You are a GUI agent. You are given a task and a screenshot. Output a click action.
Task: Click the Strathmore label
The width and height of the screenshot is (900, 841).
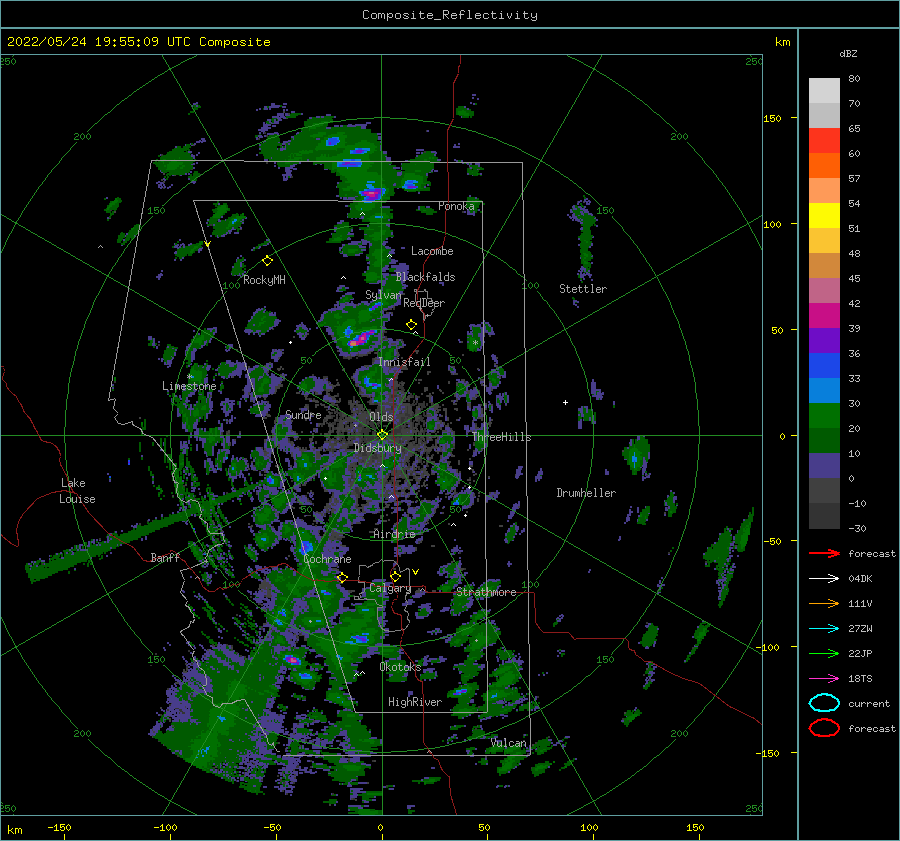point(486,592)
